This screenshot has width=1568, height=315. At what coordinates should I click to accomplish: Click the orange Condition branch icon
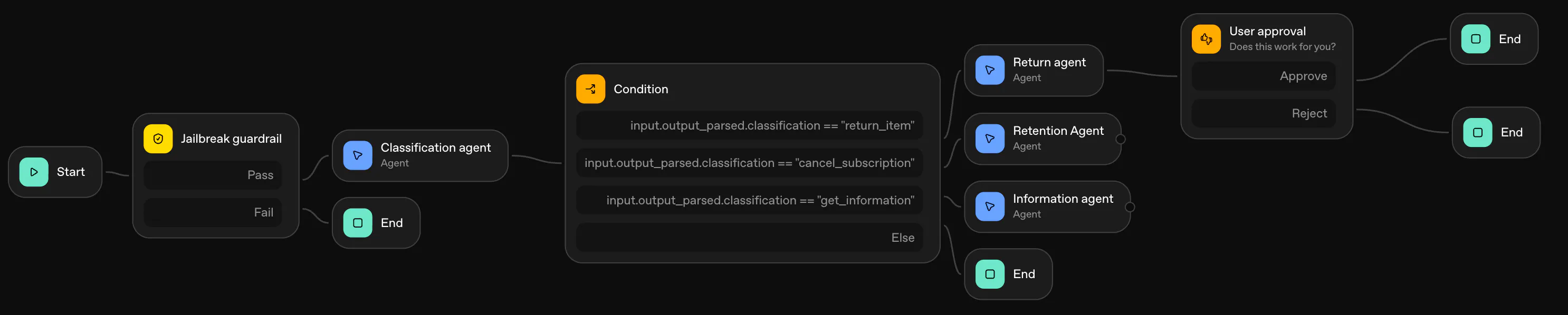(590, 89)
